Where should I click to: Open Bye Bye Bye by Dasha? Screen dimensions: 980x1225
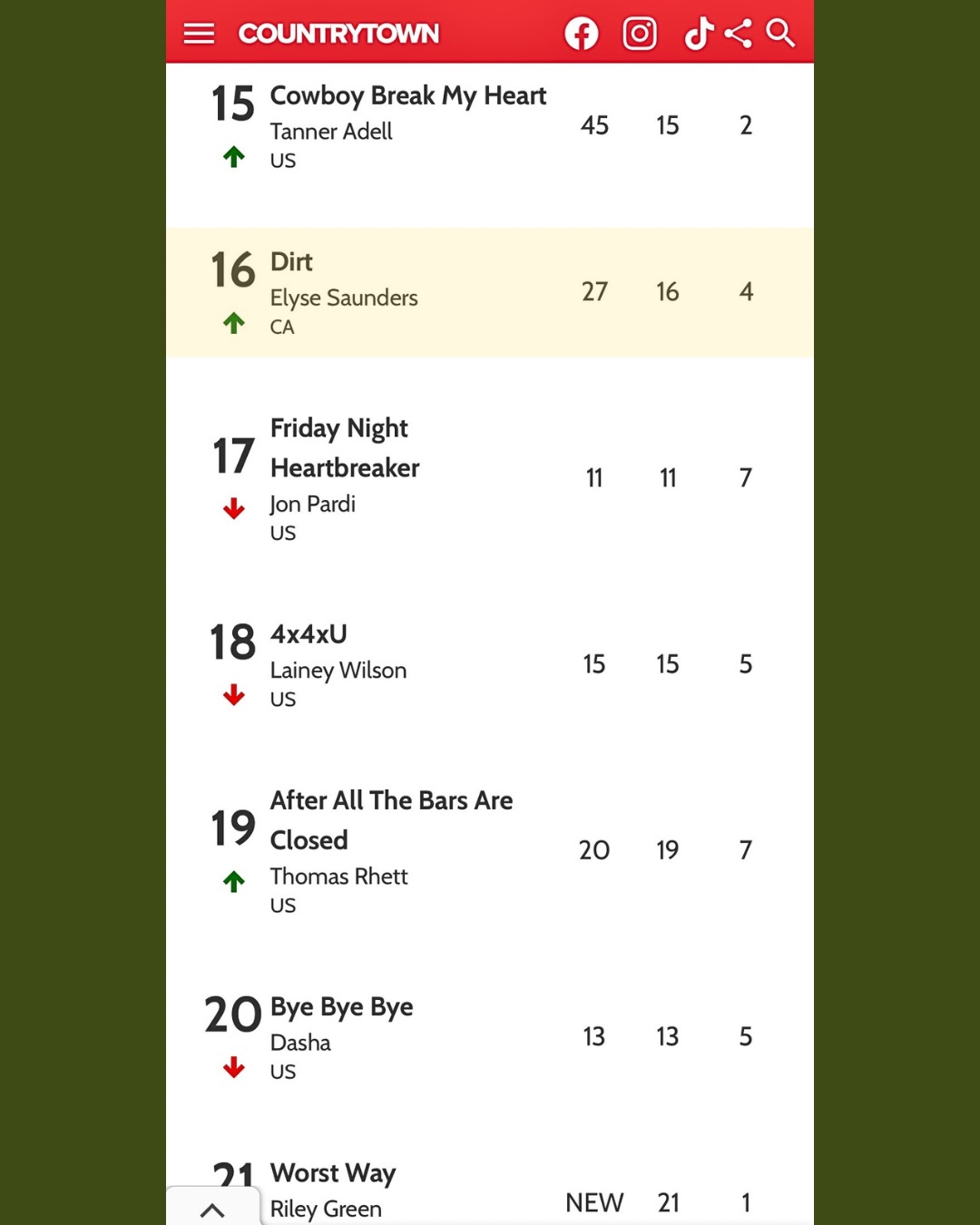pos(342,1007)
